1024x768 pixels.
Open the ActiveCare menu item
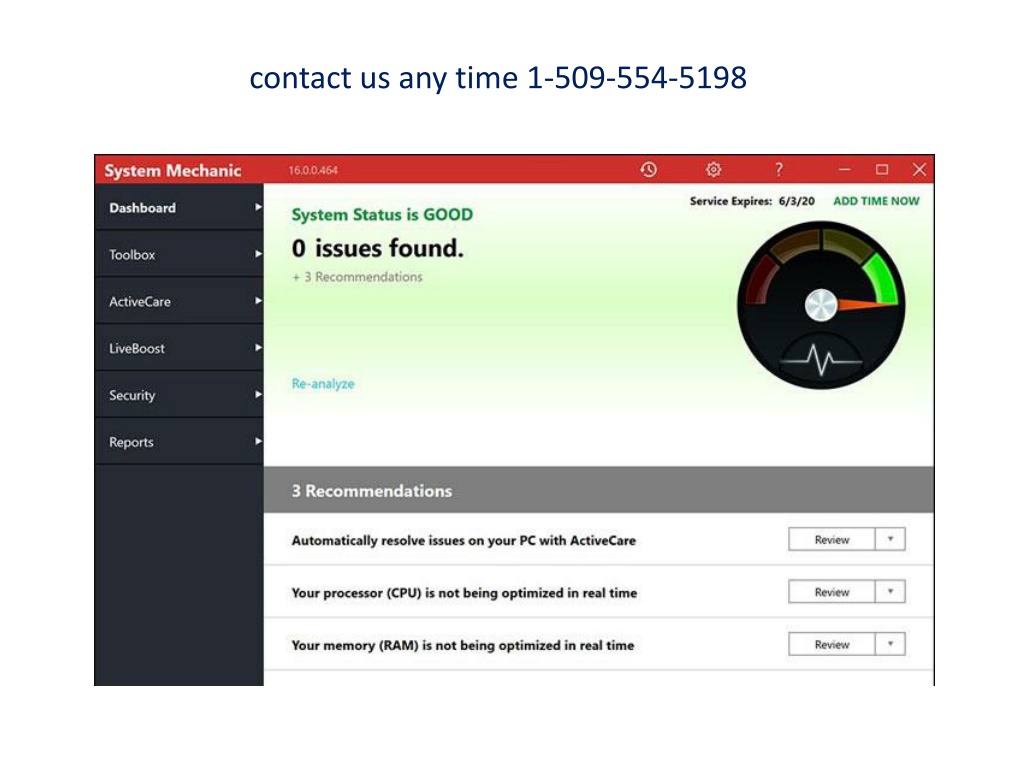point(179,302)
